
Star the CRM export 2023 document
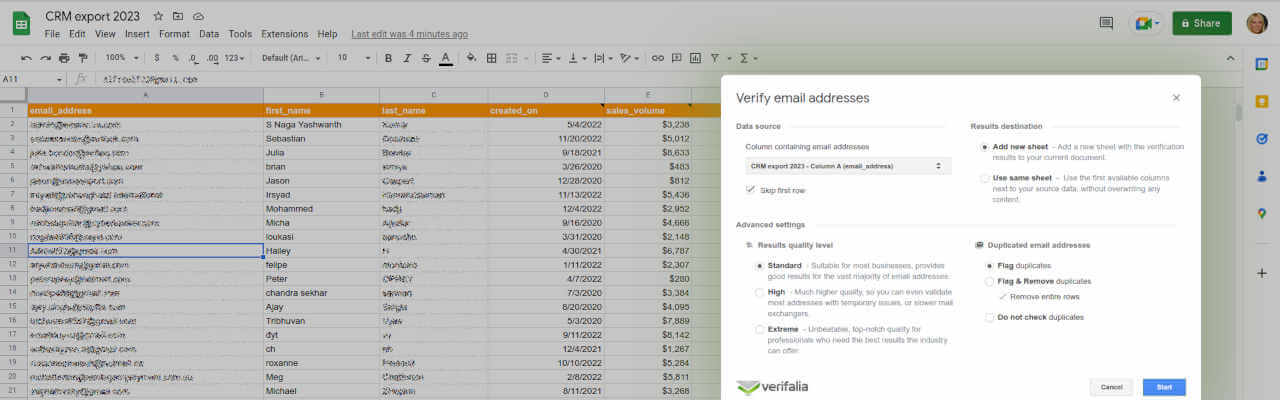tap(159, 17)
